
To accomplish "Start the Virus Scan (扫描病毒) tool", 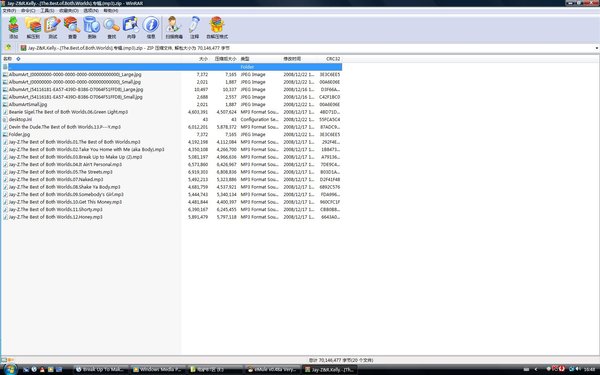I will pyautogui.click(x=174, y=28).
